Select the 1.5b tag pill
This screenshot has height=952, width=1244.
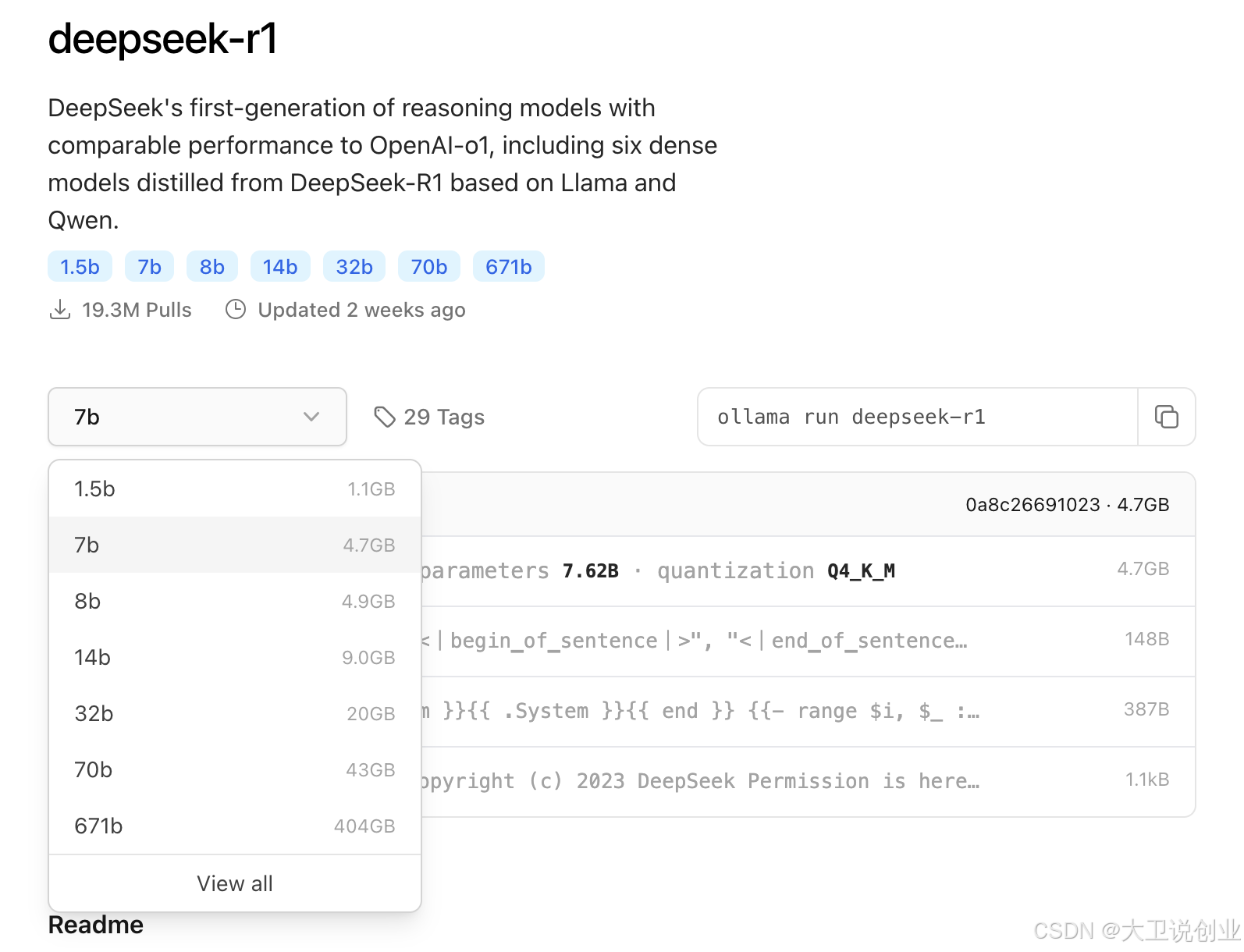click(x=79, y=266)
